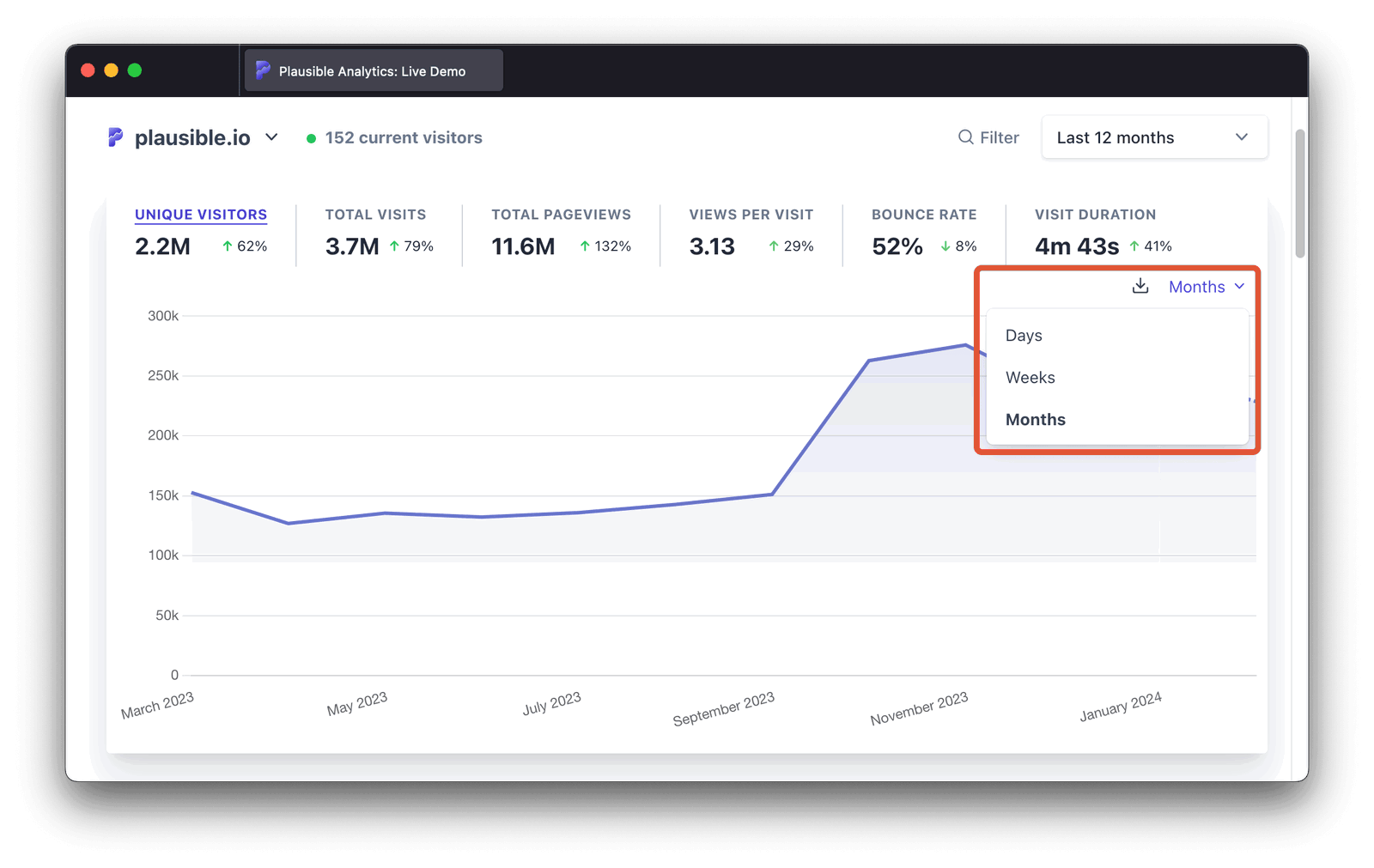Click the Filter magnifying glass icon
The height and width of the screenshot is (868, 1374).
pyautogui.click(x=965, y=137)
